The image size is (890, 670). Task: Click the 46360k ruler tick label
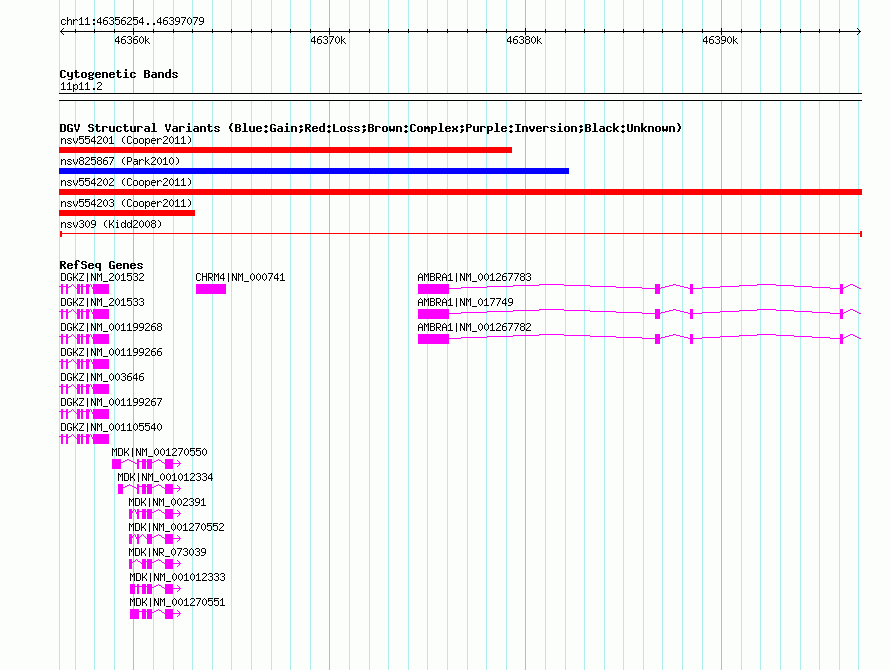(x=132, y=40)
